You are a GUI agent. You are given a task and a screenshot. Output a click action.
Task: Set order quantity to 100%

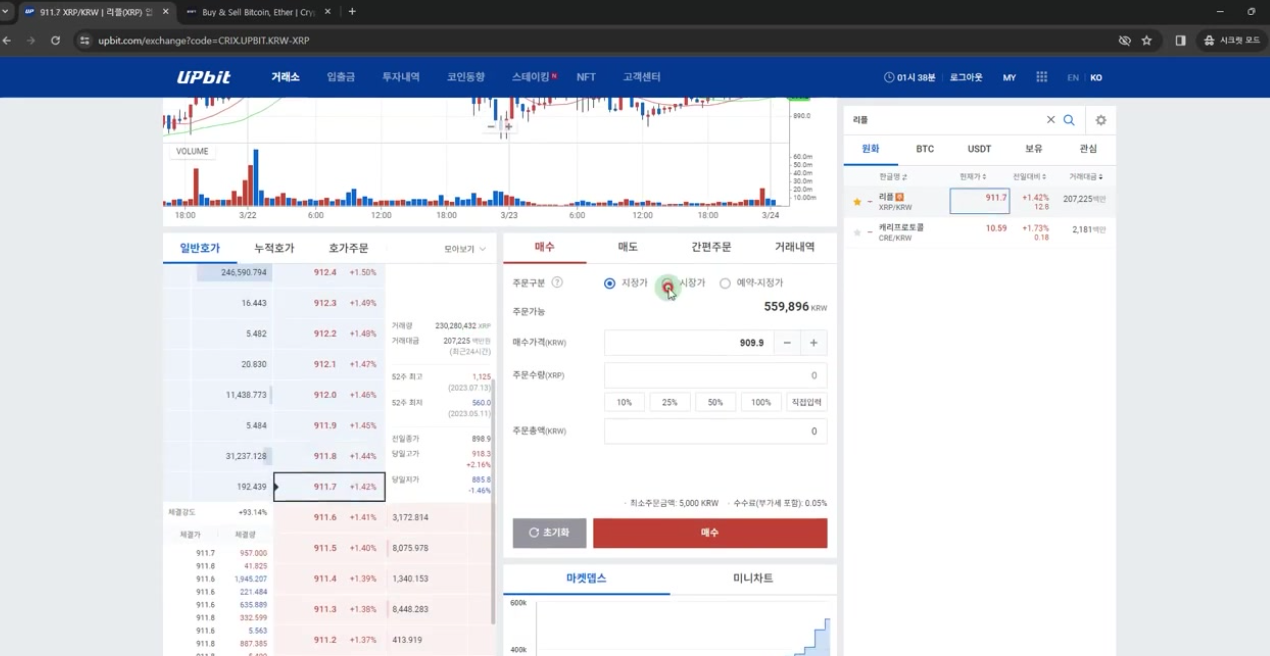(761, 402)
